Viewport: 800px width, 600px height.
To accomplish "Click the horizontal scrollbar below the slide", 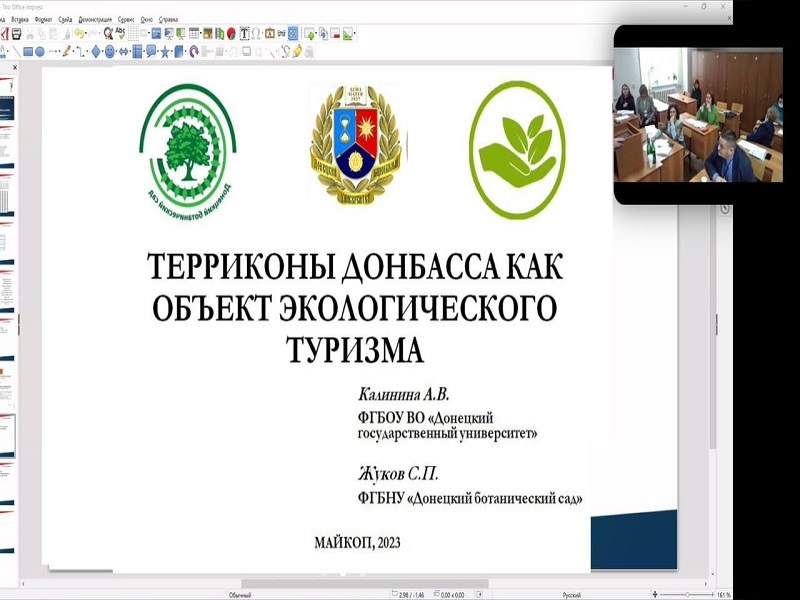I will click(x=300, y=583).
